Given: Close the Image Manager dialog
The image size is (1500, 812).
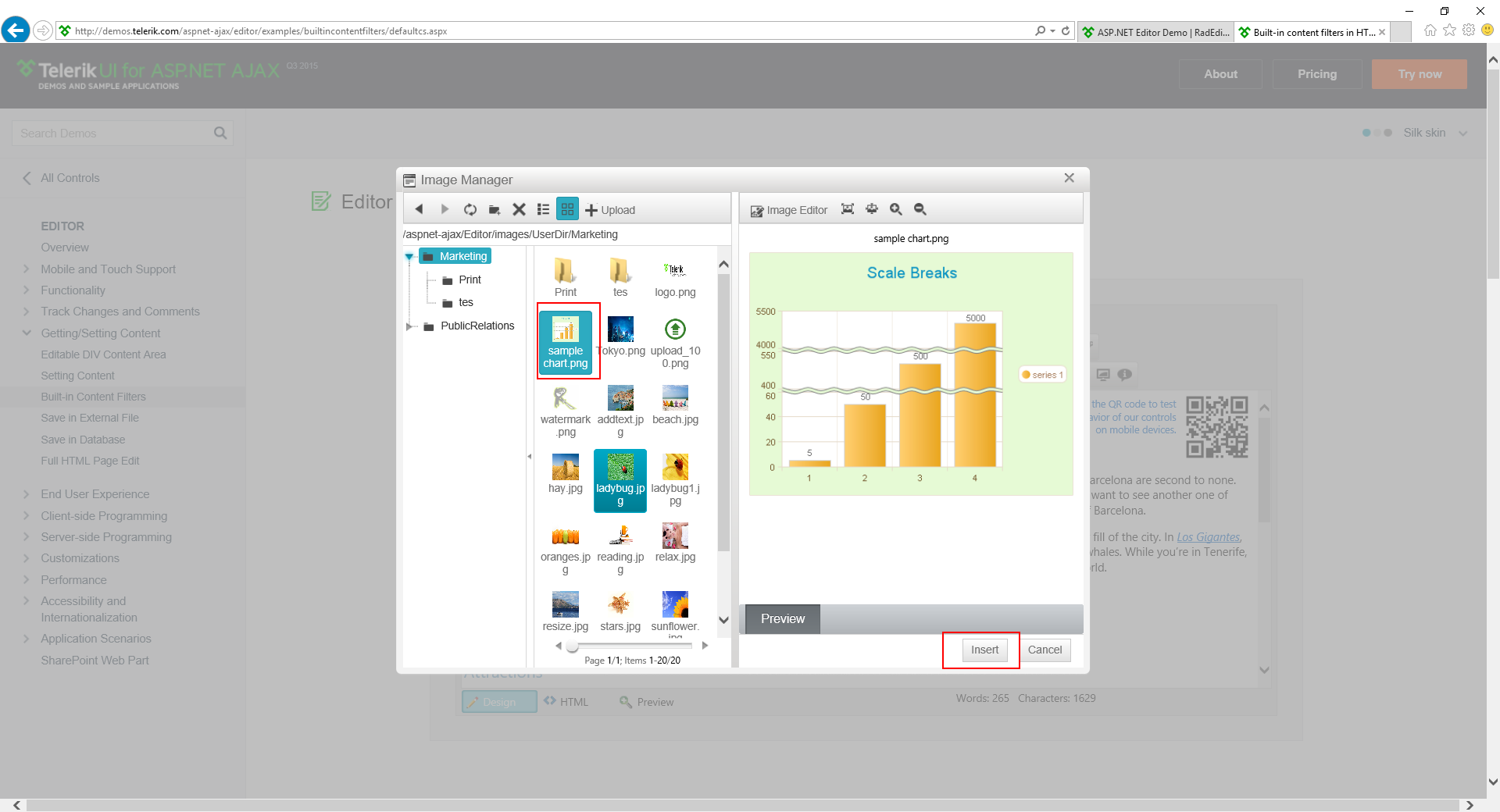Looking at the screenshot, I should click(x=1070, y=178).
